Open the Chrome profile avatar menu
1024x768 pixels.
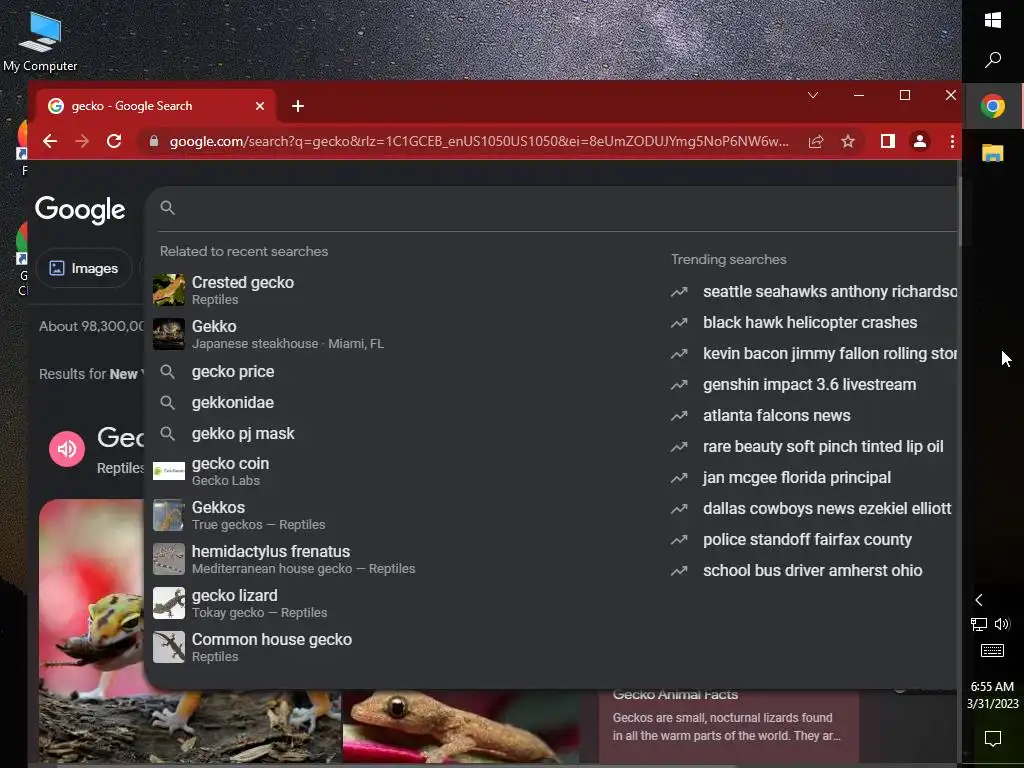click(920, 141)
